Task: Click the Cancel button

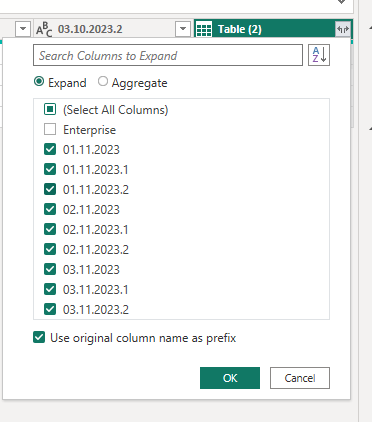Action: [x=300, y=378]
